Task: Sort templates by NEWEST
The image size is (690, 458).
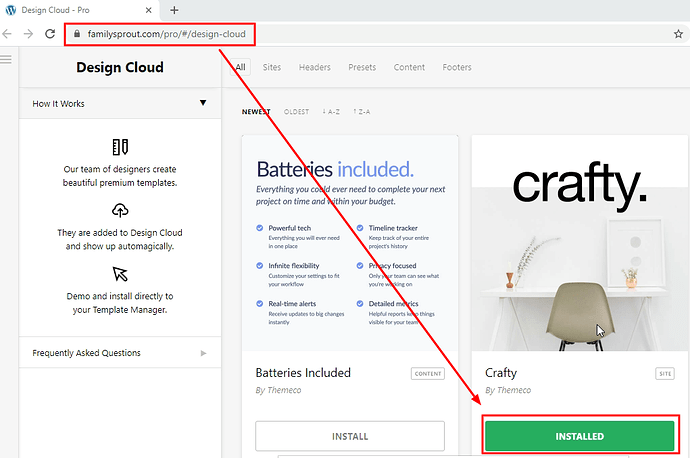Action: click(x=256, y=112)
